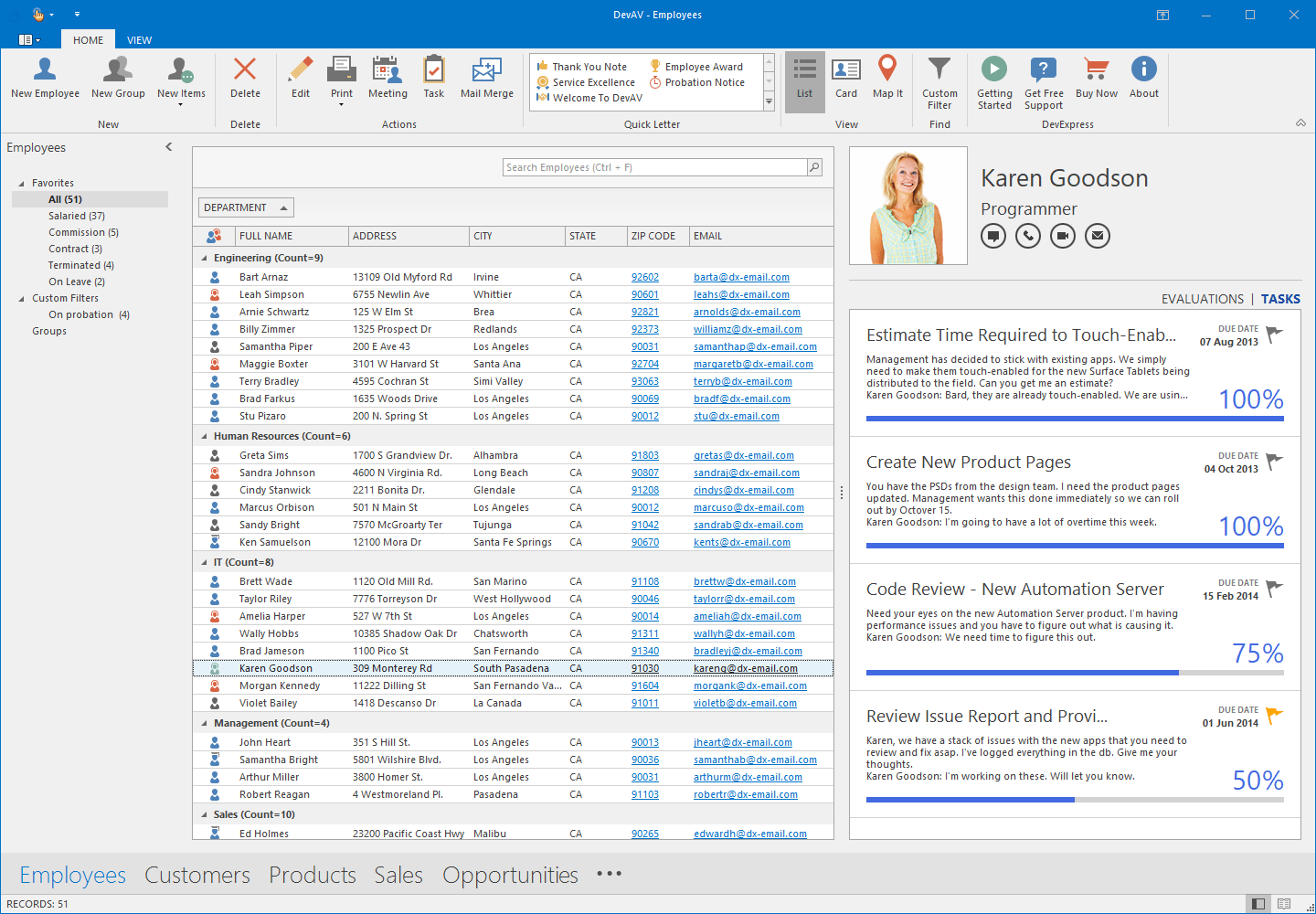Switch to the VIEW ribbon tab

139,39
